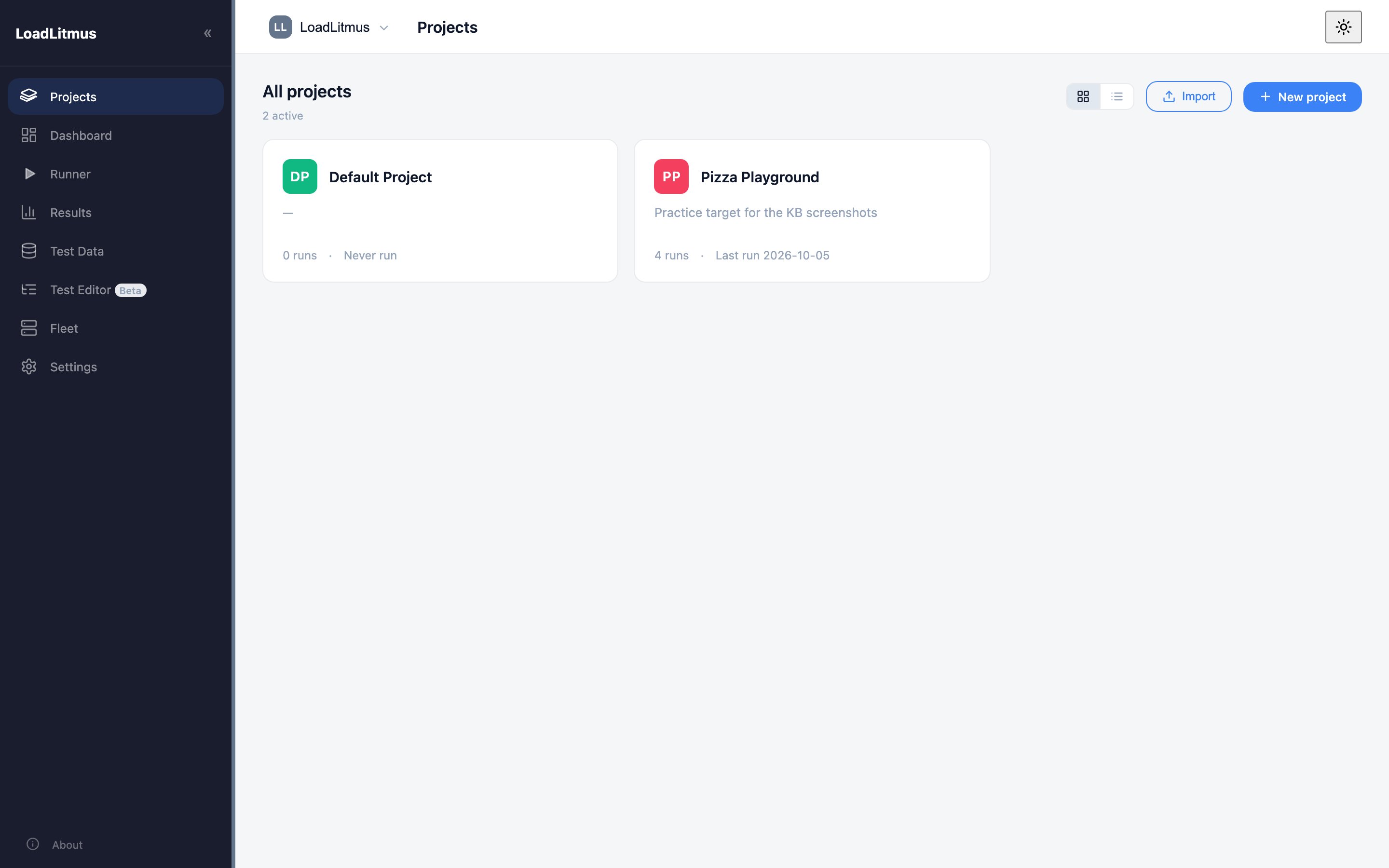Click the LL workspace avatar
1389x868 pixels.
280,27
